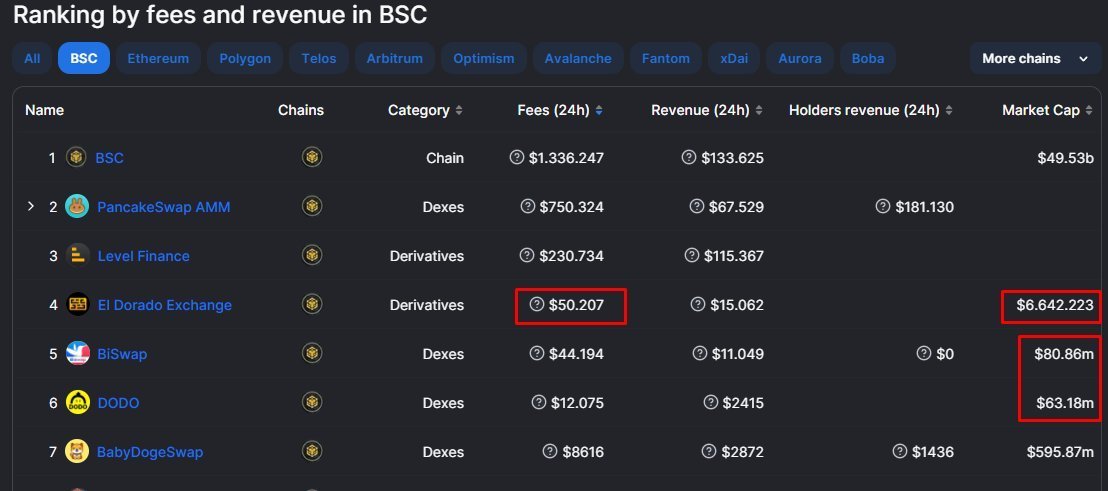Click chain icon in DODO row
Viewport: 1108px width, 491px height.
point(312,402)
